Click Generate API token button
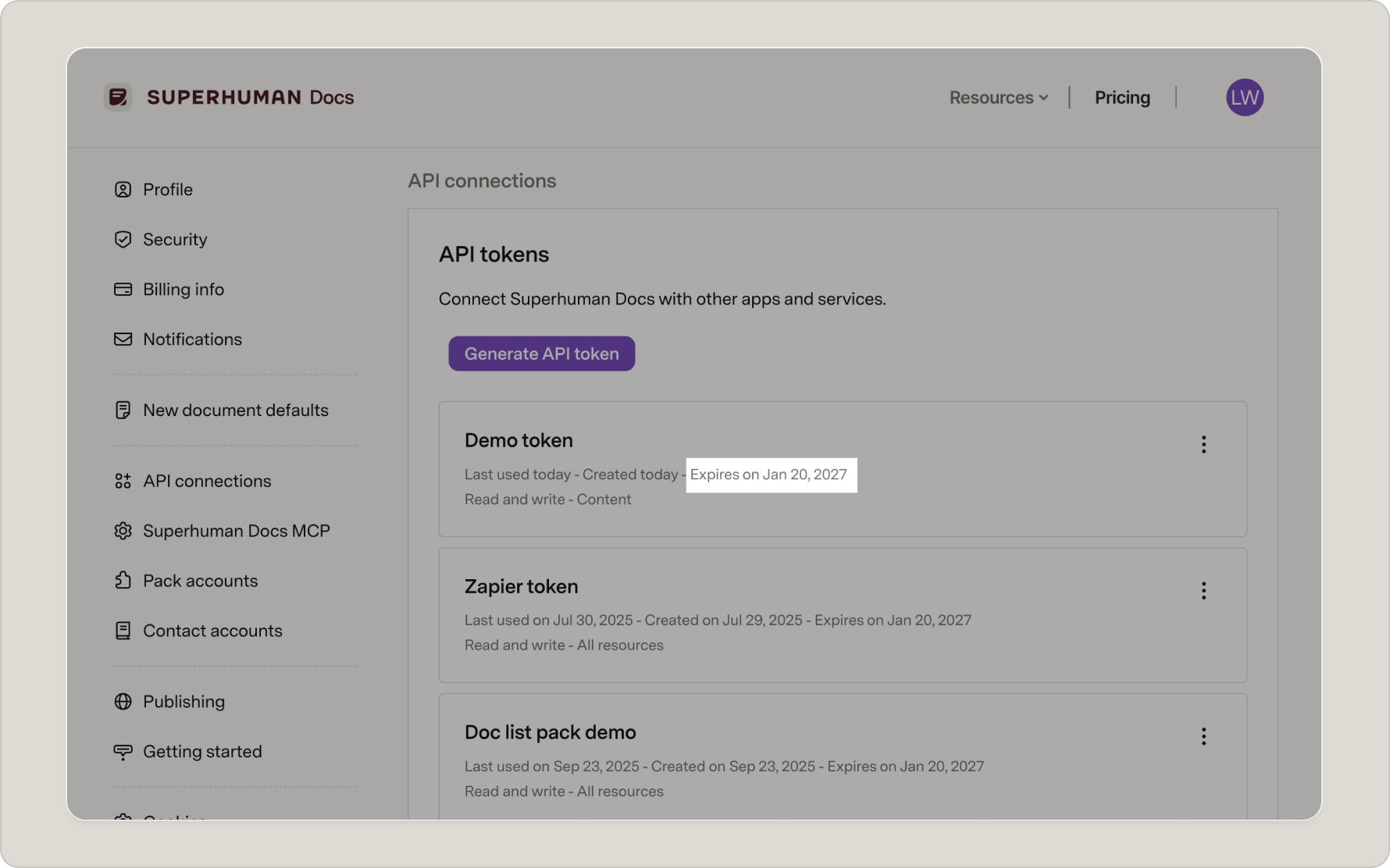 pyautogui.click(x=541, y=354)
